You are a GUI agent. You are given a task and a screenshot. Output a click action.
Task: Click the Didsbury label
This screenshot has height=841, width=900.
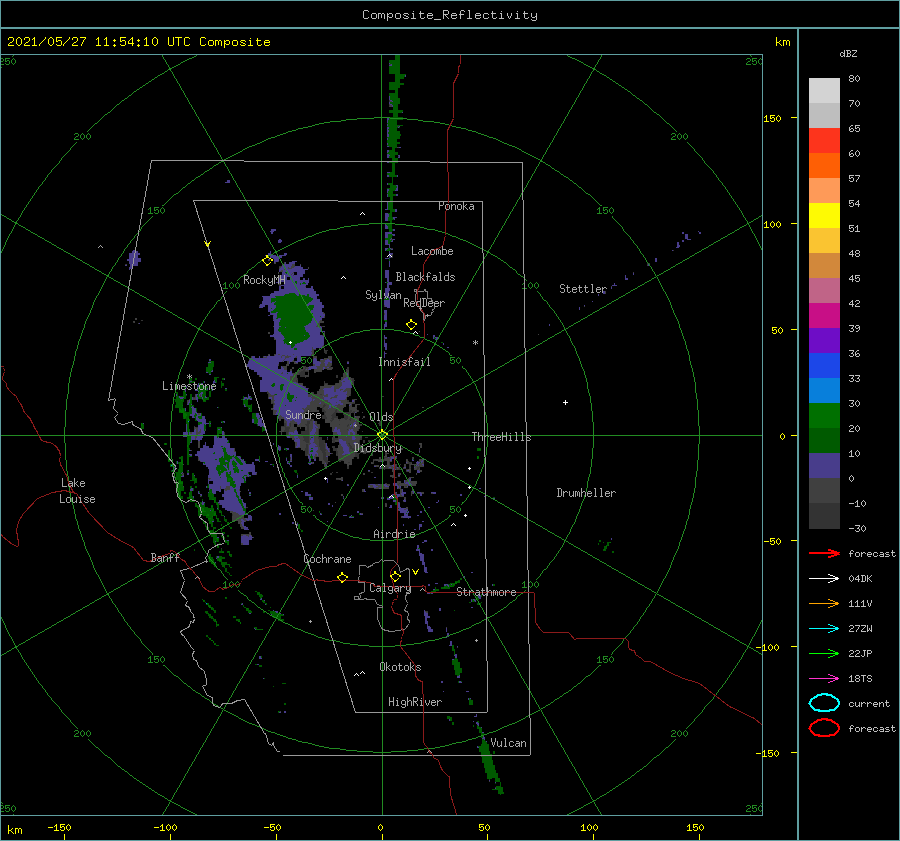(x=378, y=448)
